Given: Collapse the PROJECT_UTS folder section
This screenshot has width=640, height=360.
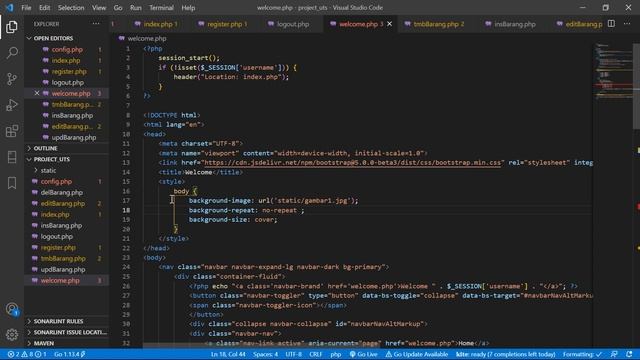Looking at the screenshot, I should click(x=51, y=159).
